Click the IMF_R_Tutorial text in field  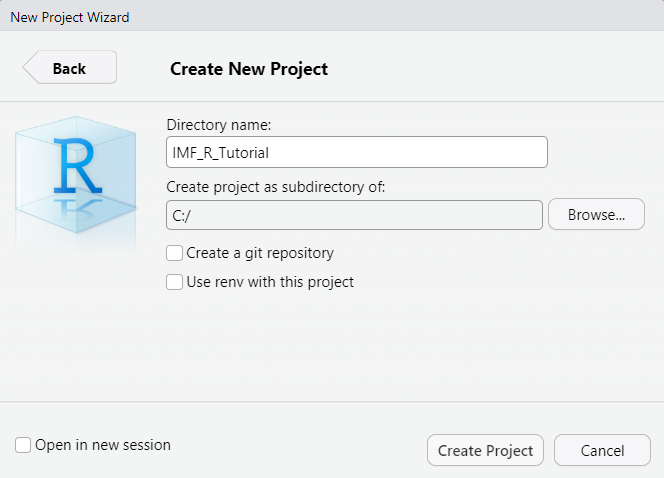[220, 153]
